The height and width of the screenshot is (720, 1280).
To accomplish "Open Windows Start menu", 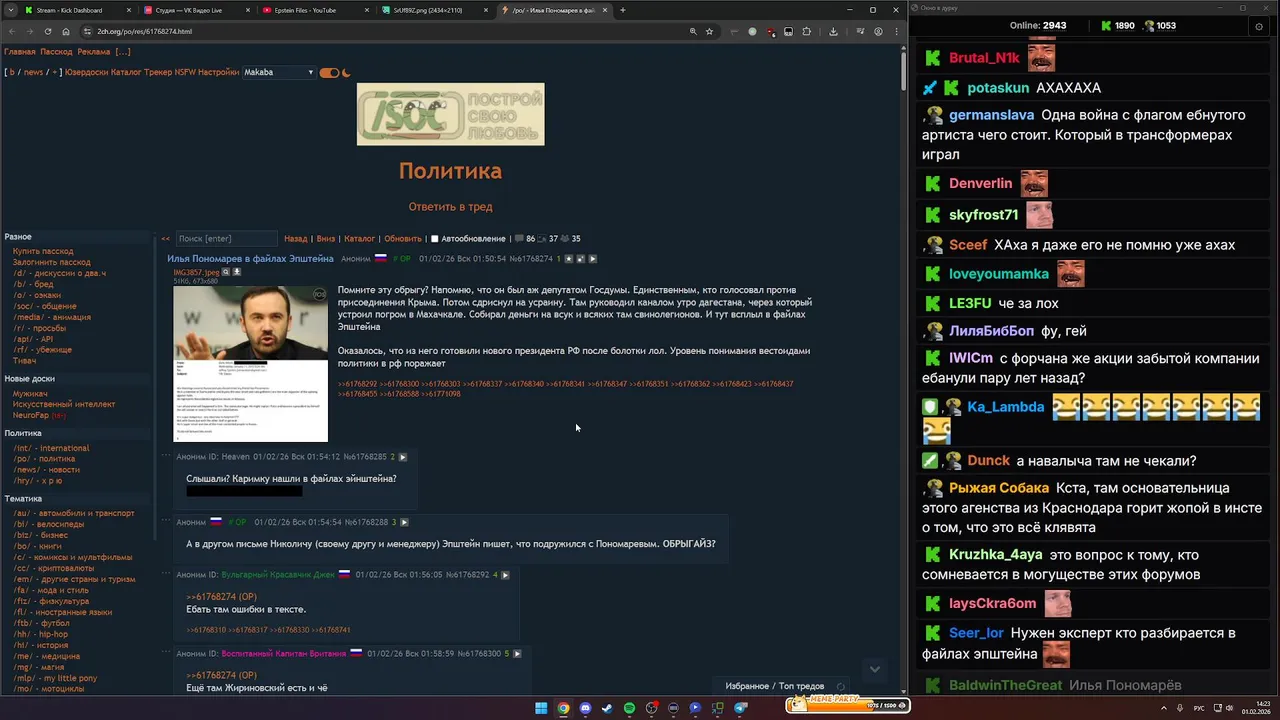I will pyautogui.click(x=541, y=708).
